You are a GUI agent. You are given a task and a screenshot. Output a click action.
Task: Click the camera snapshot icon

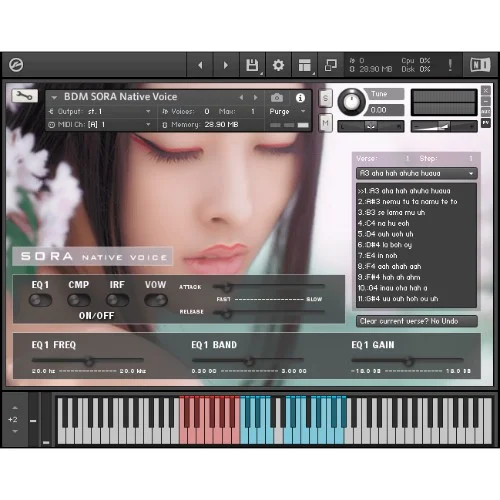(x=277, y=98)
